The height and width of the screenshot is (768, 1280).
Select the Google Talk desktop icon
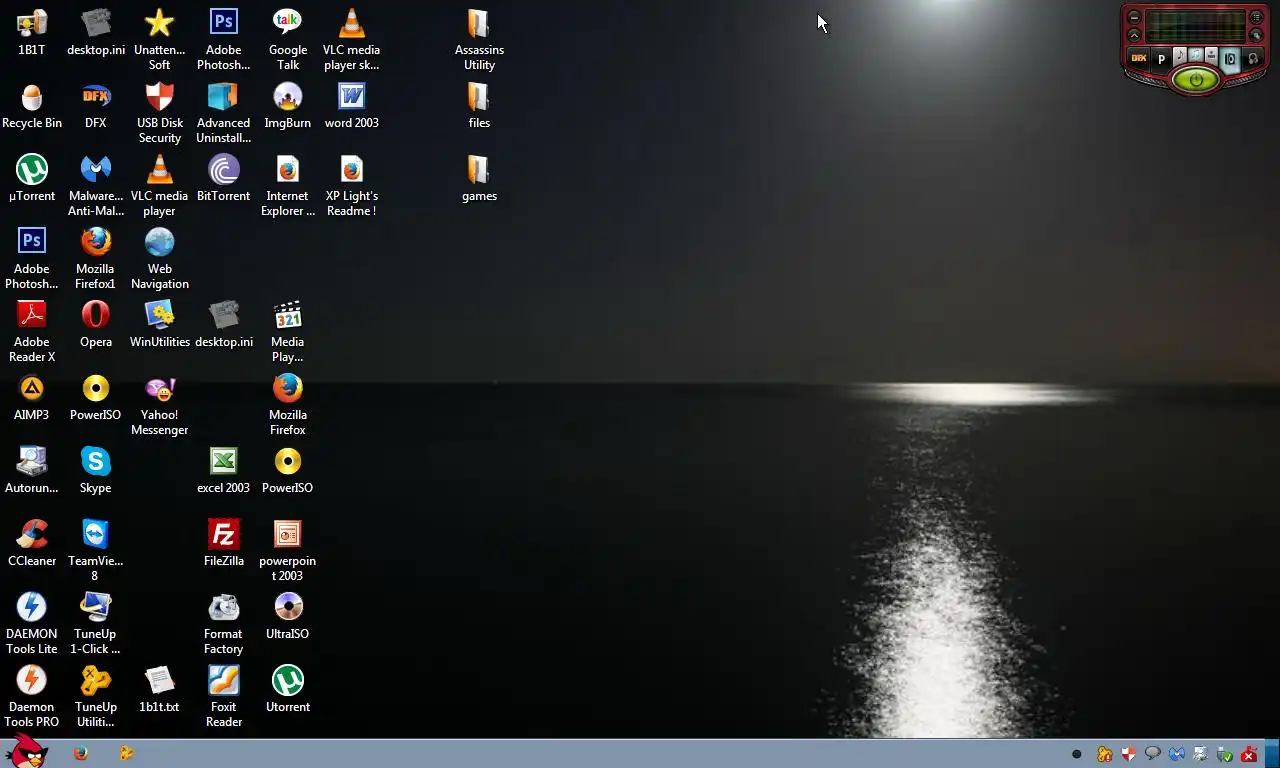pyautogui.click(x=288, y=41)
